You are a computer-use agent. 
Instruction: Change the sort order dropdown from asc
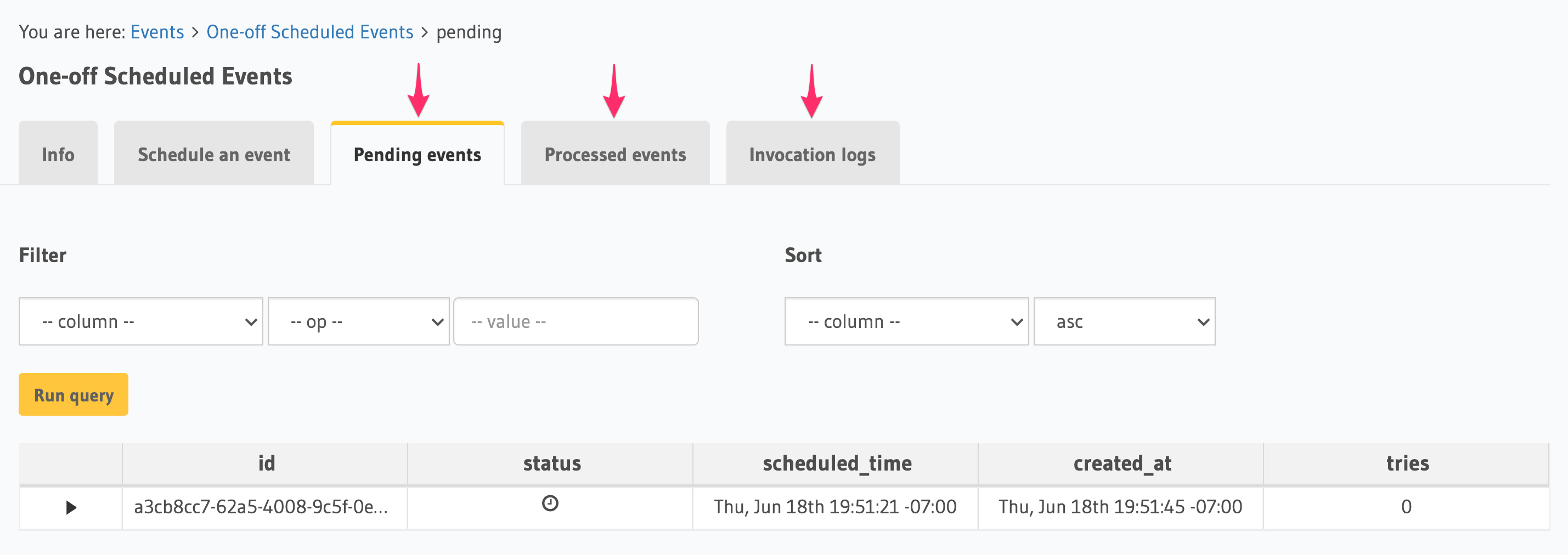click(x=1124, y=321)
